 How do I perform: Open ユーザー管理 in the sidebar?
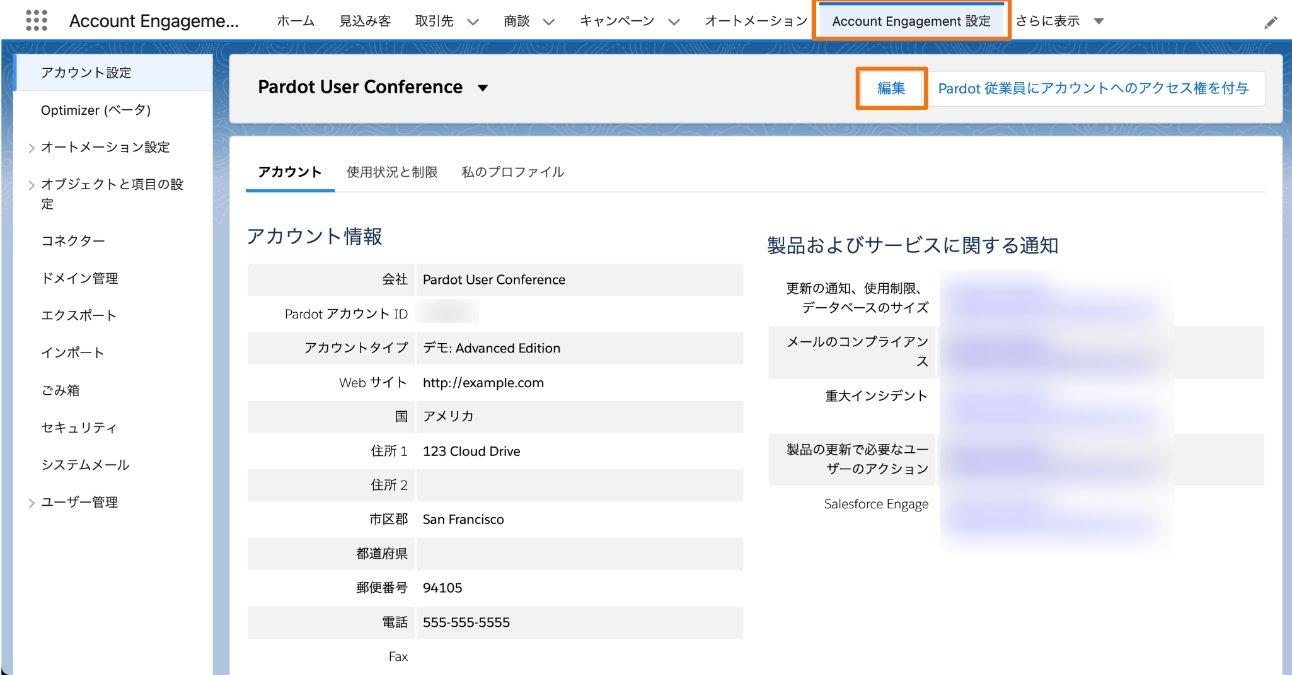coord(79,502)
